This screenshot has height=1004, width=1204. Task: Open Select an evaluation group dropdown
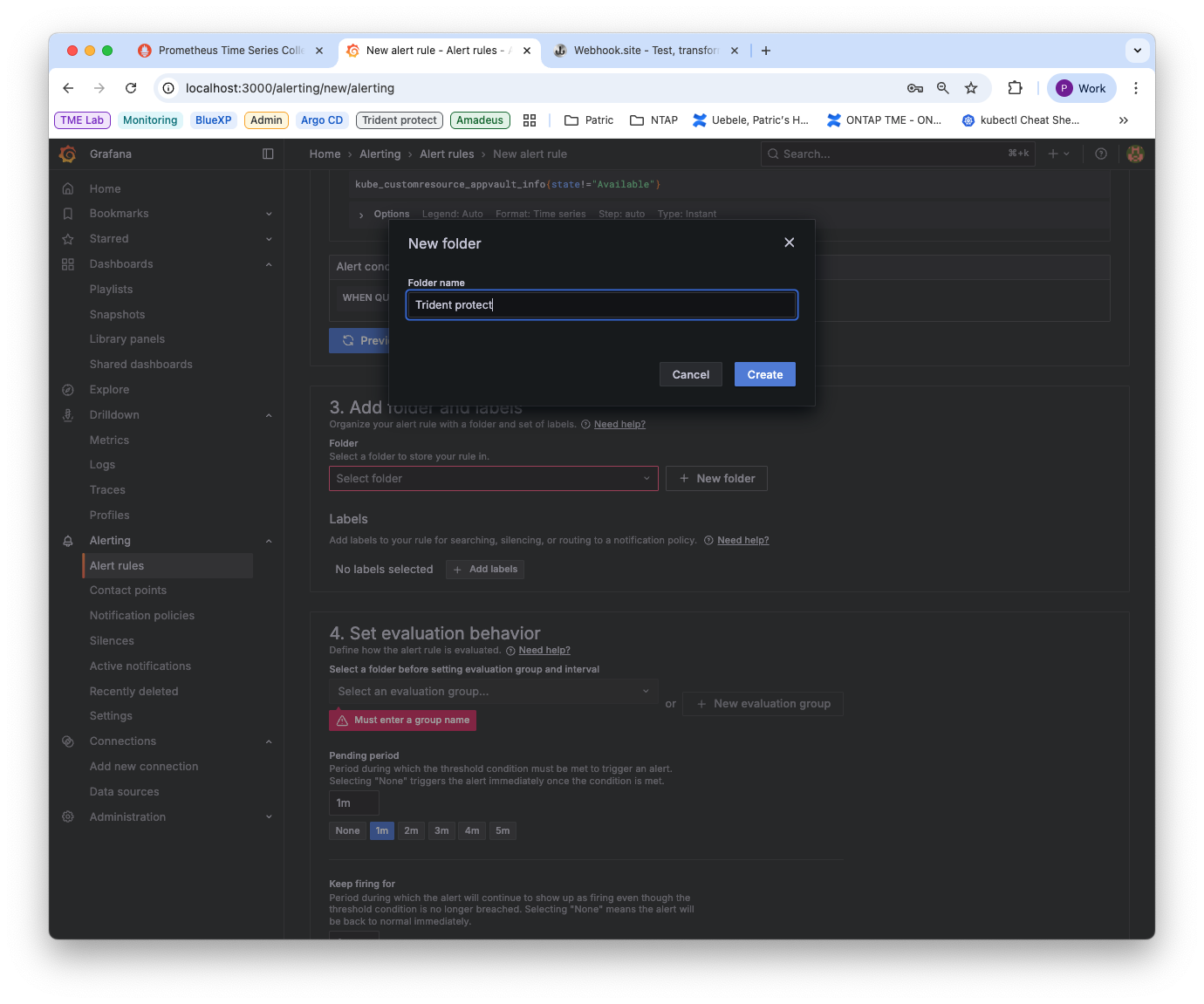tap(493, 691)
